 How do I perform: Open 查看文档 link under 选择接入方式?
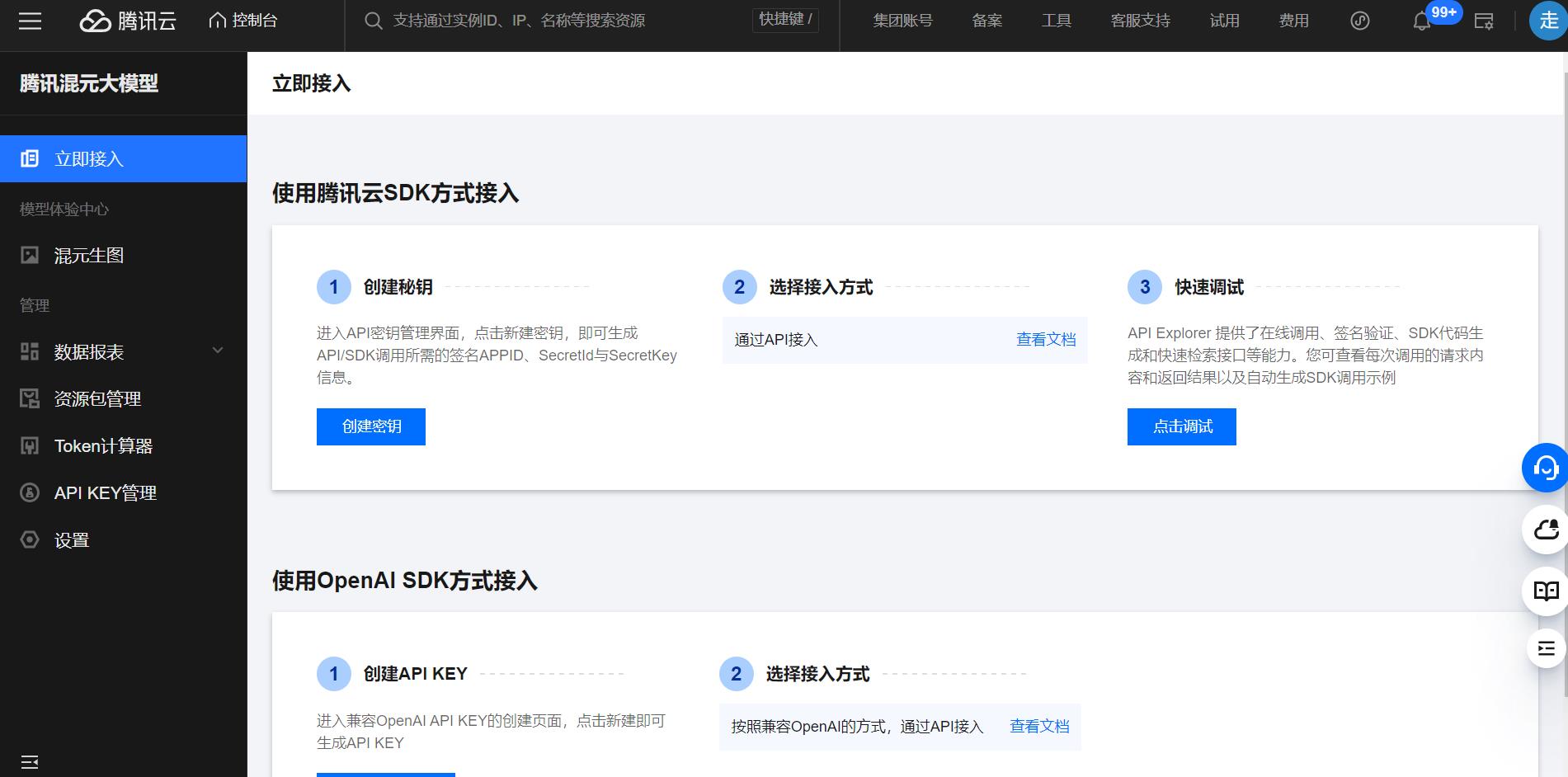pyautogui.click(x=1046, y=339)
